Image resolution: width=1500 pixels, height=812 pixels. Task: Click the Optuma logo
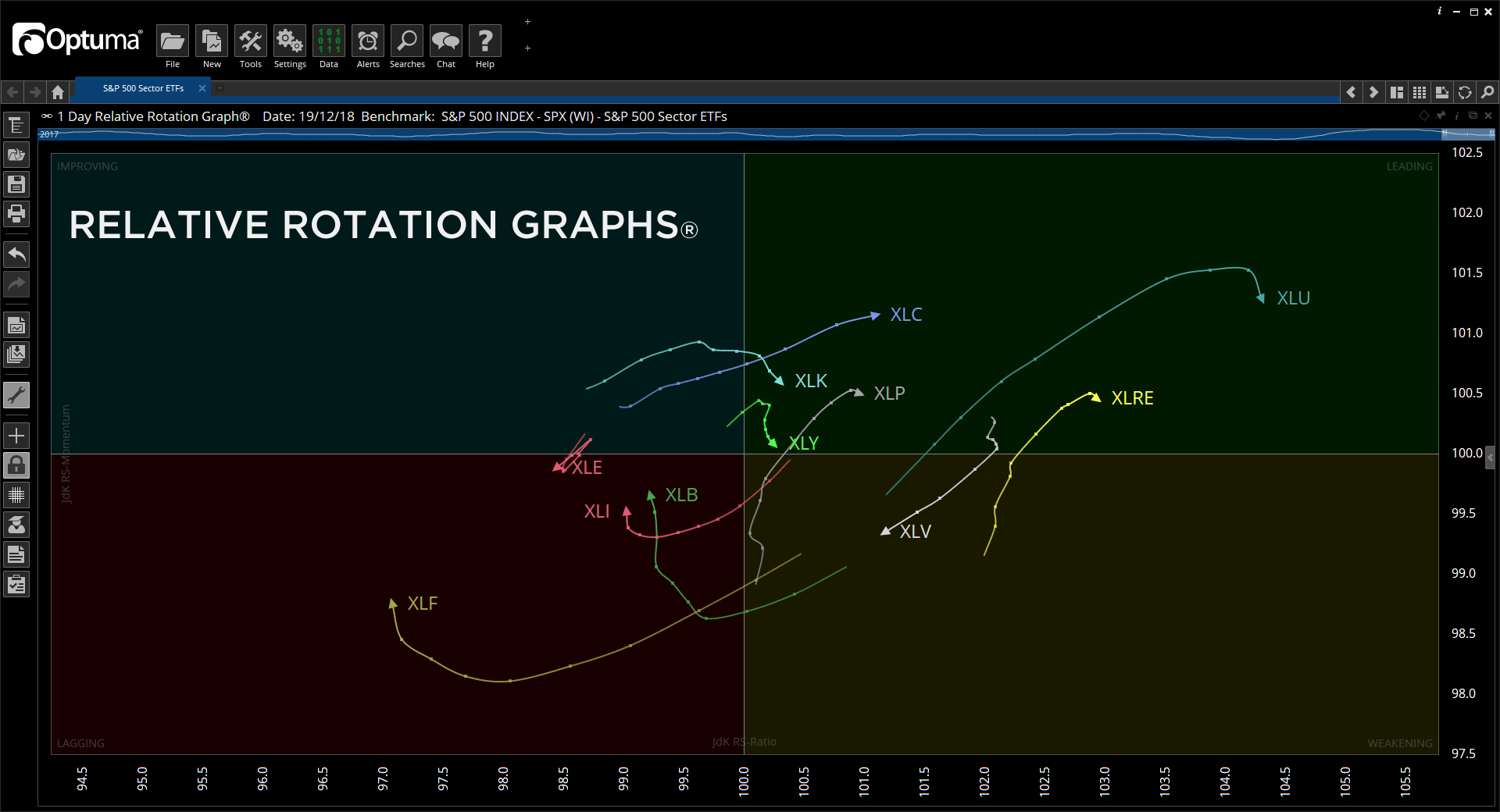click(77, 40)
